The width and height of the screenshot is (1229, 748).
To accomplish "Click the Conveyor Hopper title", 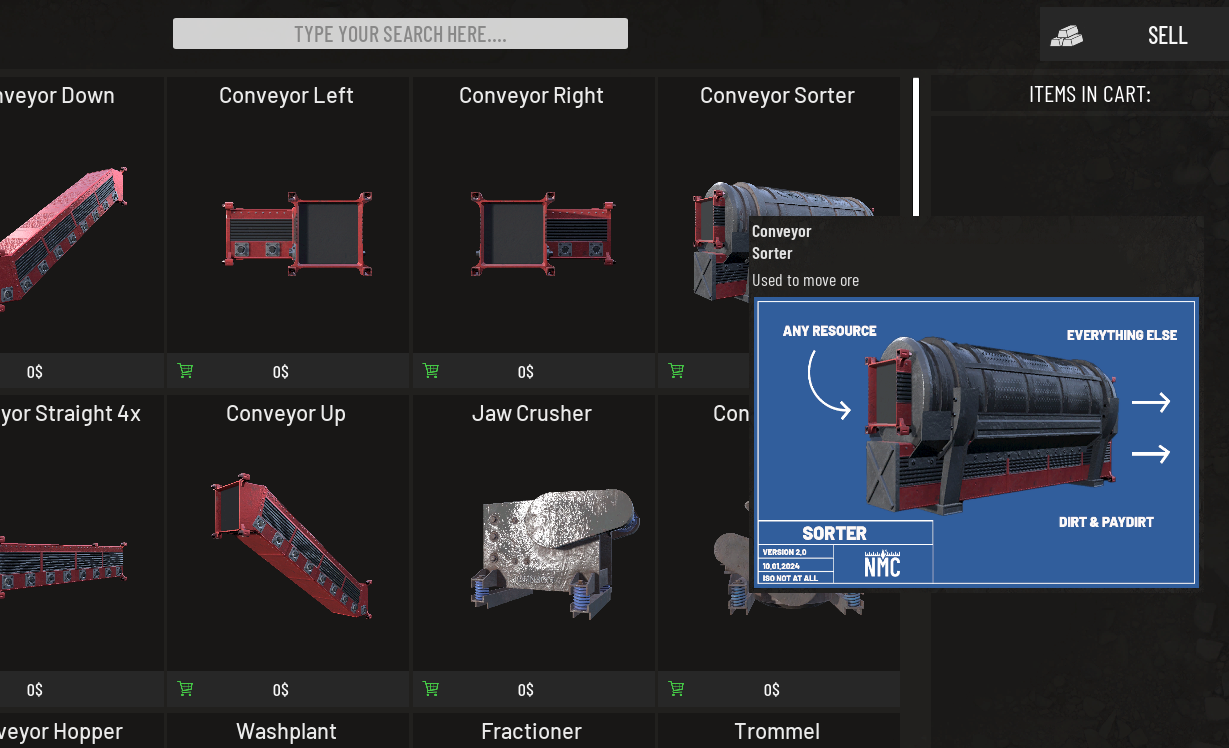I will 61,732.
